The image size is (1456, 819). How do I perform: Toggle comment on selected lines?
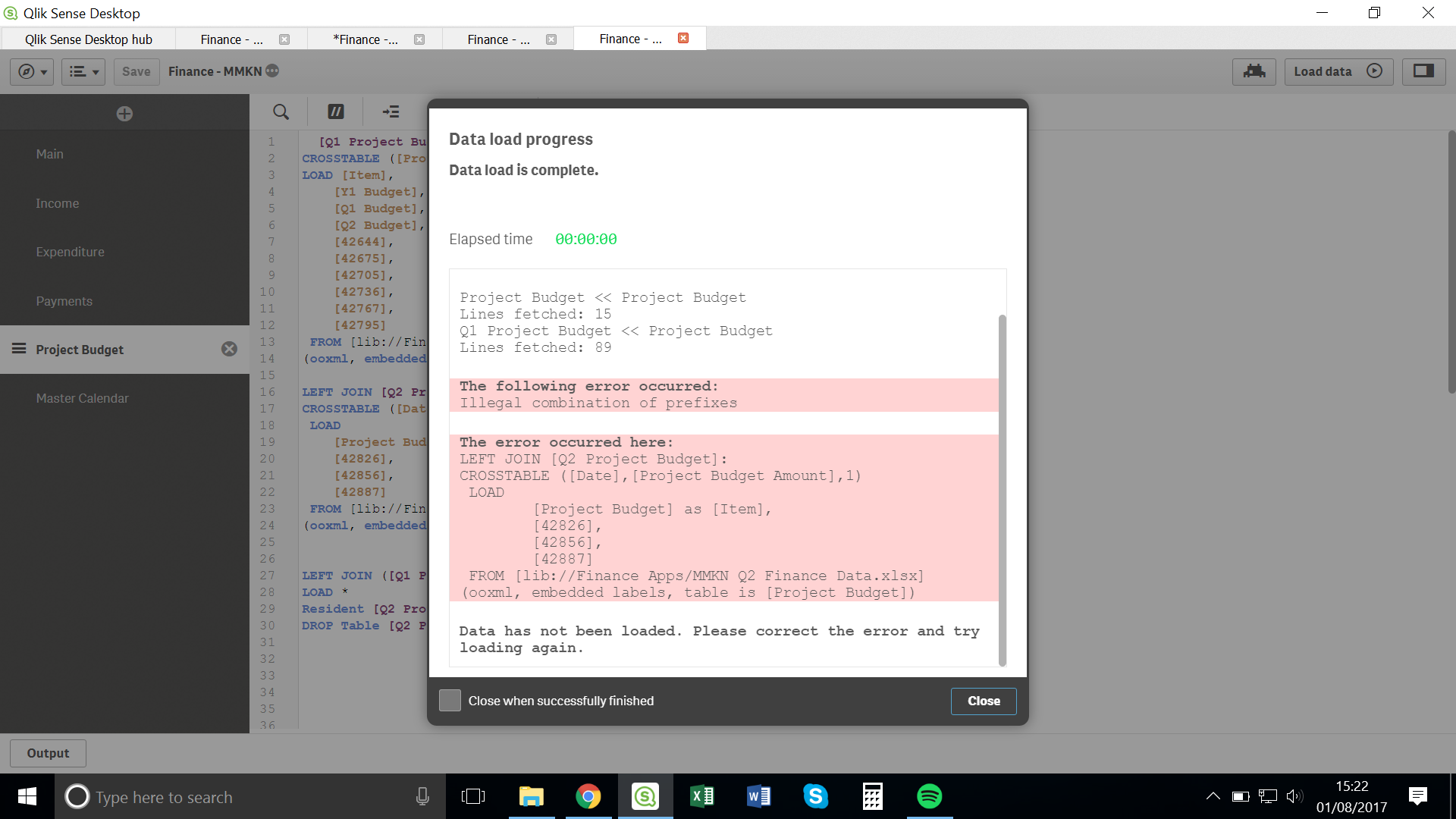(335, 111)
